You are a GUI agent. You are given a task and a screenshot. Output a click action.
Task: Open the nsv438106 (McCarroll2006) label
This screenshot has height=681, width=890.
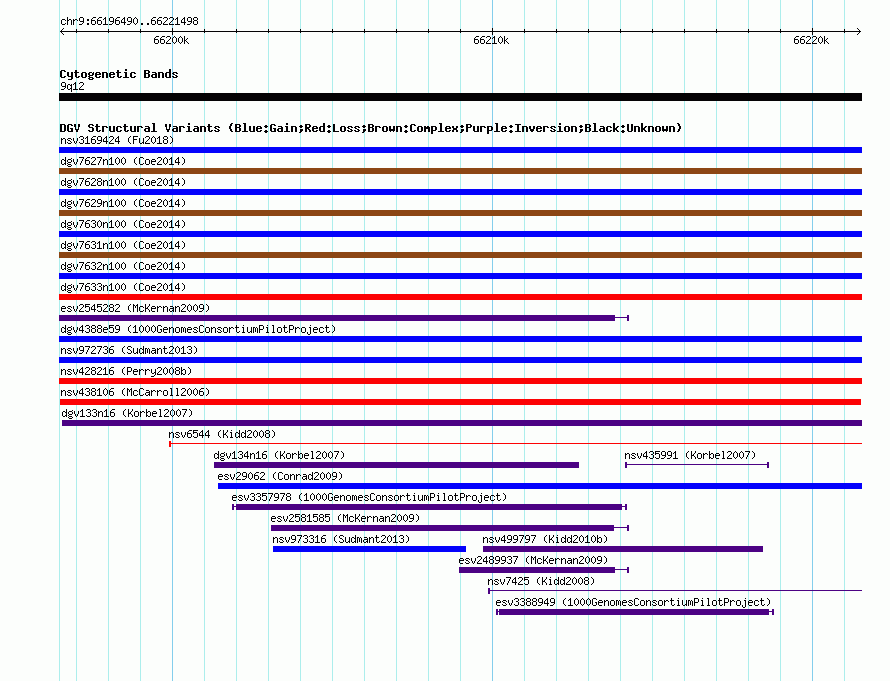click(x=135, y=392)
